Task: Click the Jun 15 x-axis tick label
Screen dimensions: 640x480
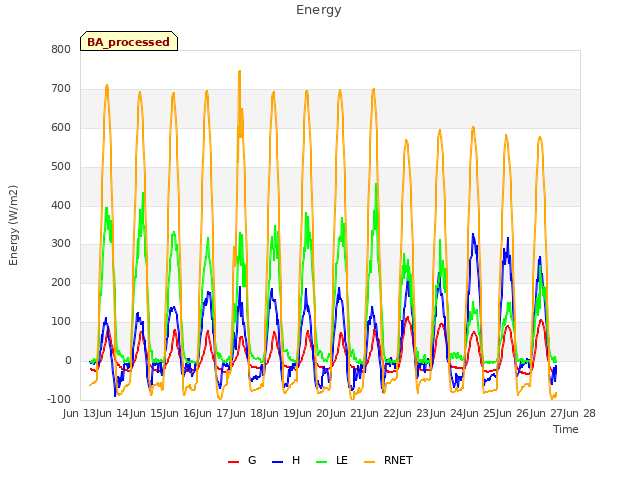Action: (x=147, y=413)
